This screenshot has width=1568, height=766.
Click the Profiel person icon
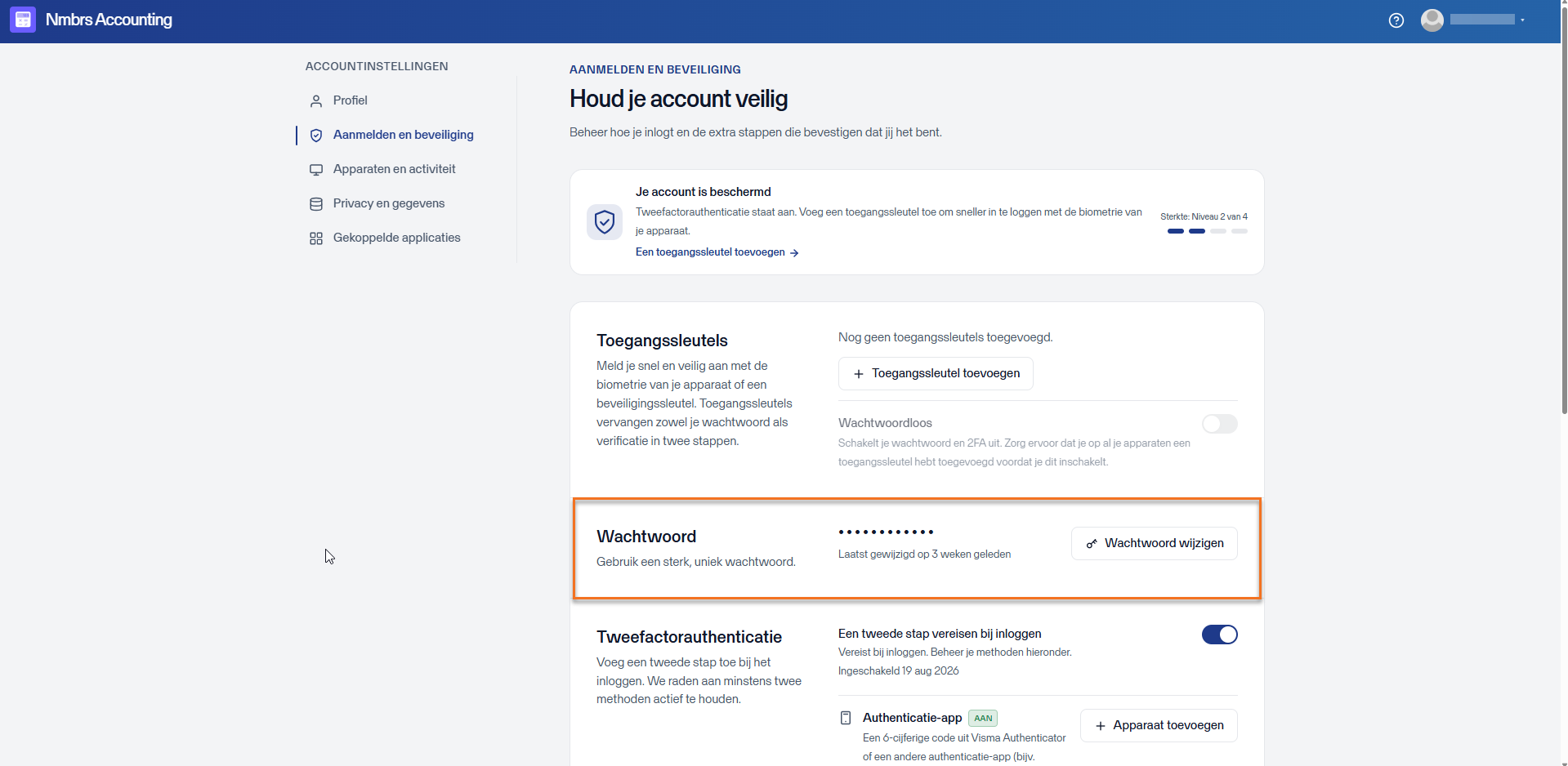(316, 101)
